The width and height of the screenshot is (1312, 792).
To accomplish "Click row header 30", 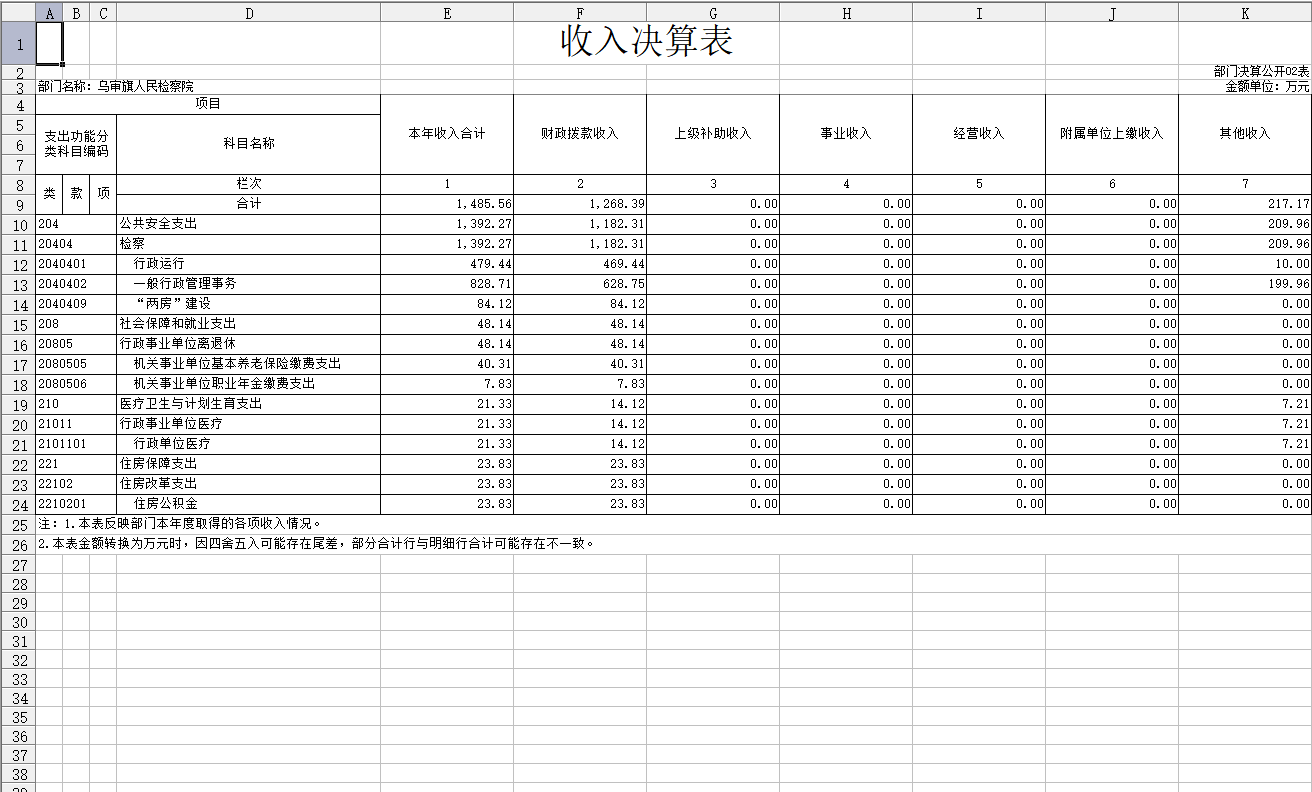I will pos(18,622).
